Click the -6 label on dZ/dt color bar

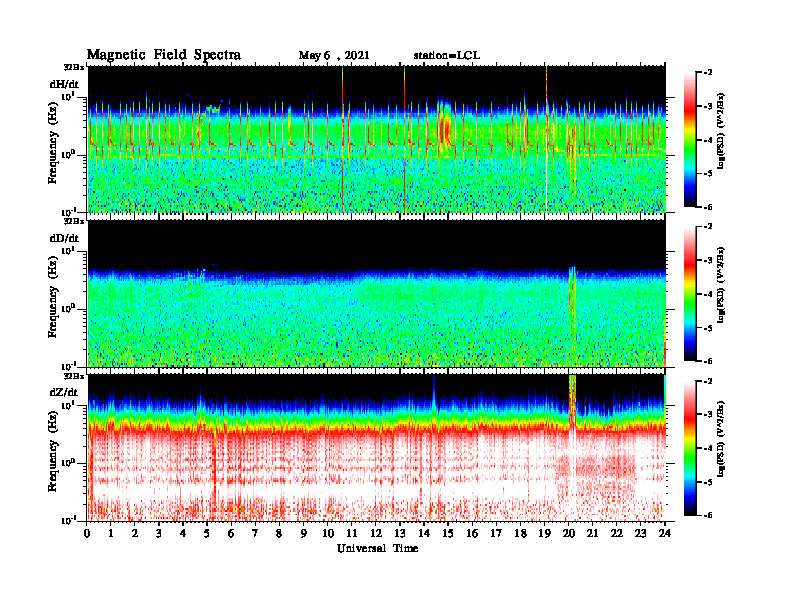pyautogui.click(x=708, y=515)
